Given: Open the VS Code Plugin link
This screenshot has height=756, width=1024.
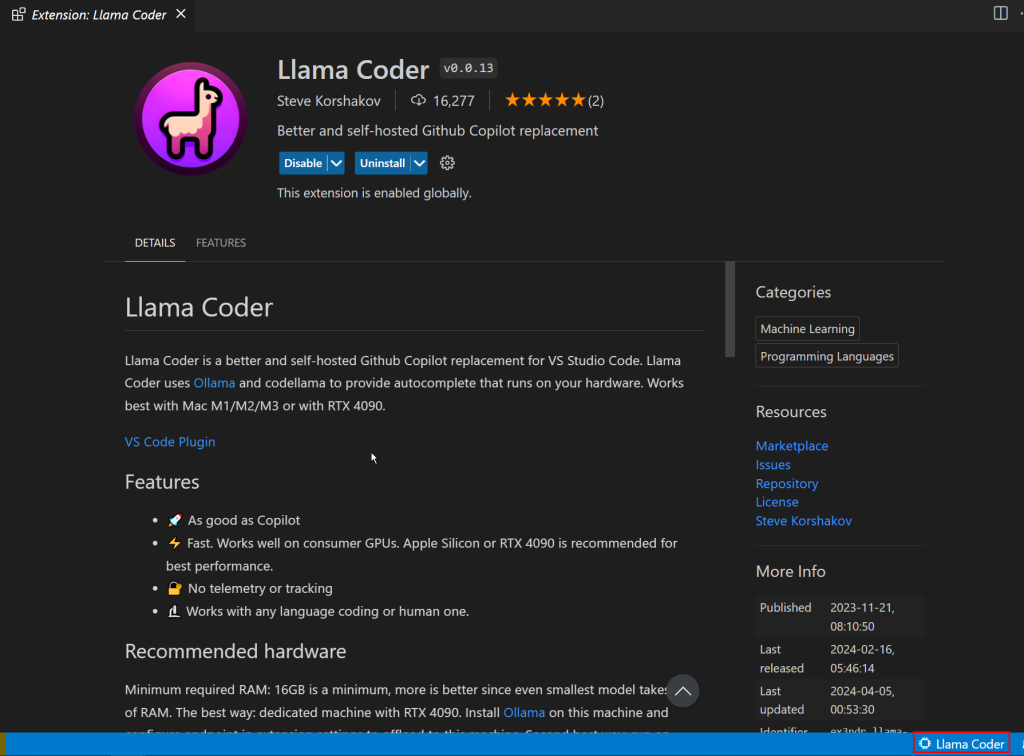Looking at the screenshot, I should (x=170, y=441).
